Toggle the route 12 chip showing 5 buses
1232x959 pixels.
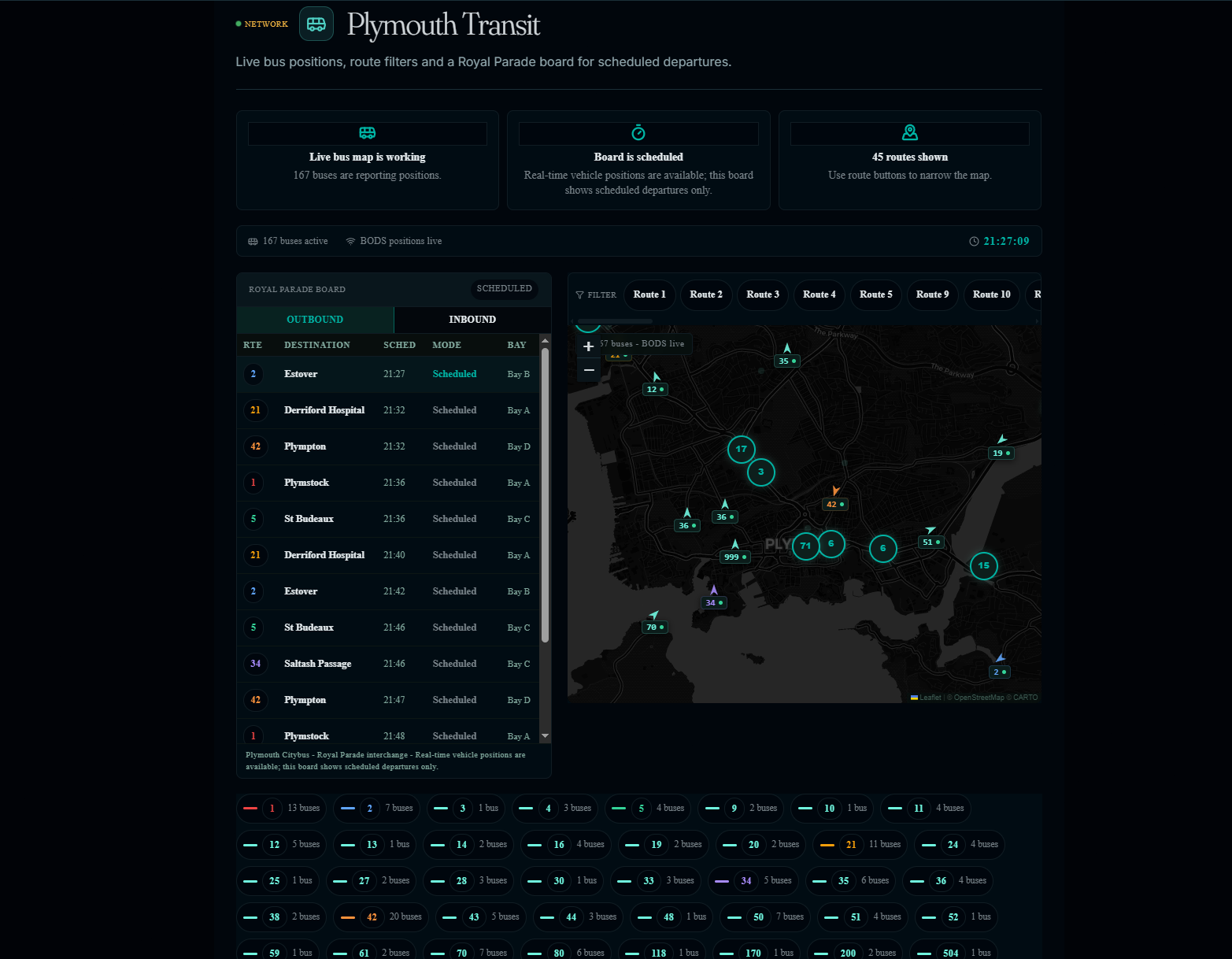282,844
